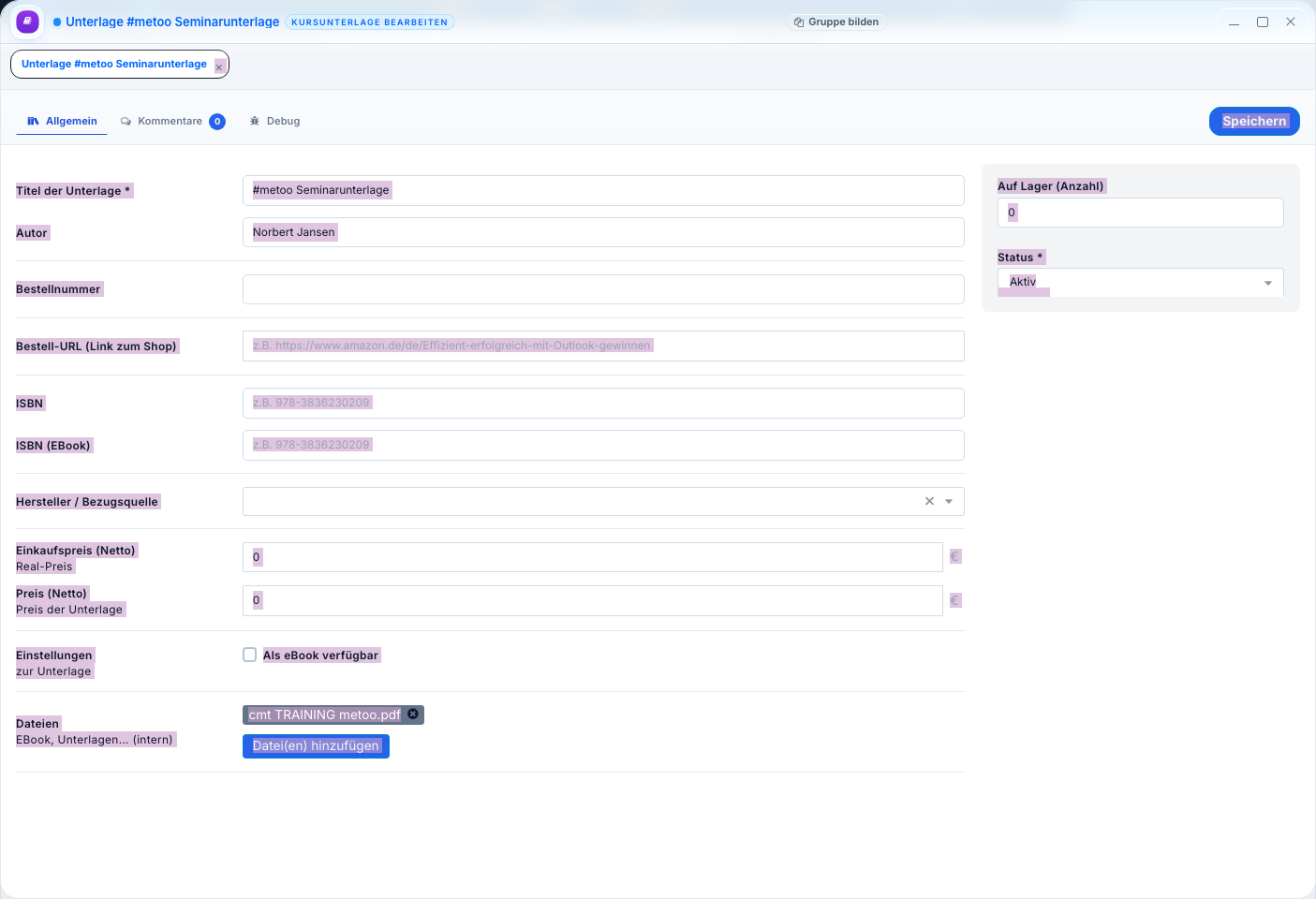
Task: Click the Auf Lager (Anzahl) field
Action: [x=1140, y=213]
